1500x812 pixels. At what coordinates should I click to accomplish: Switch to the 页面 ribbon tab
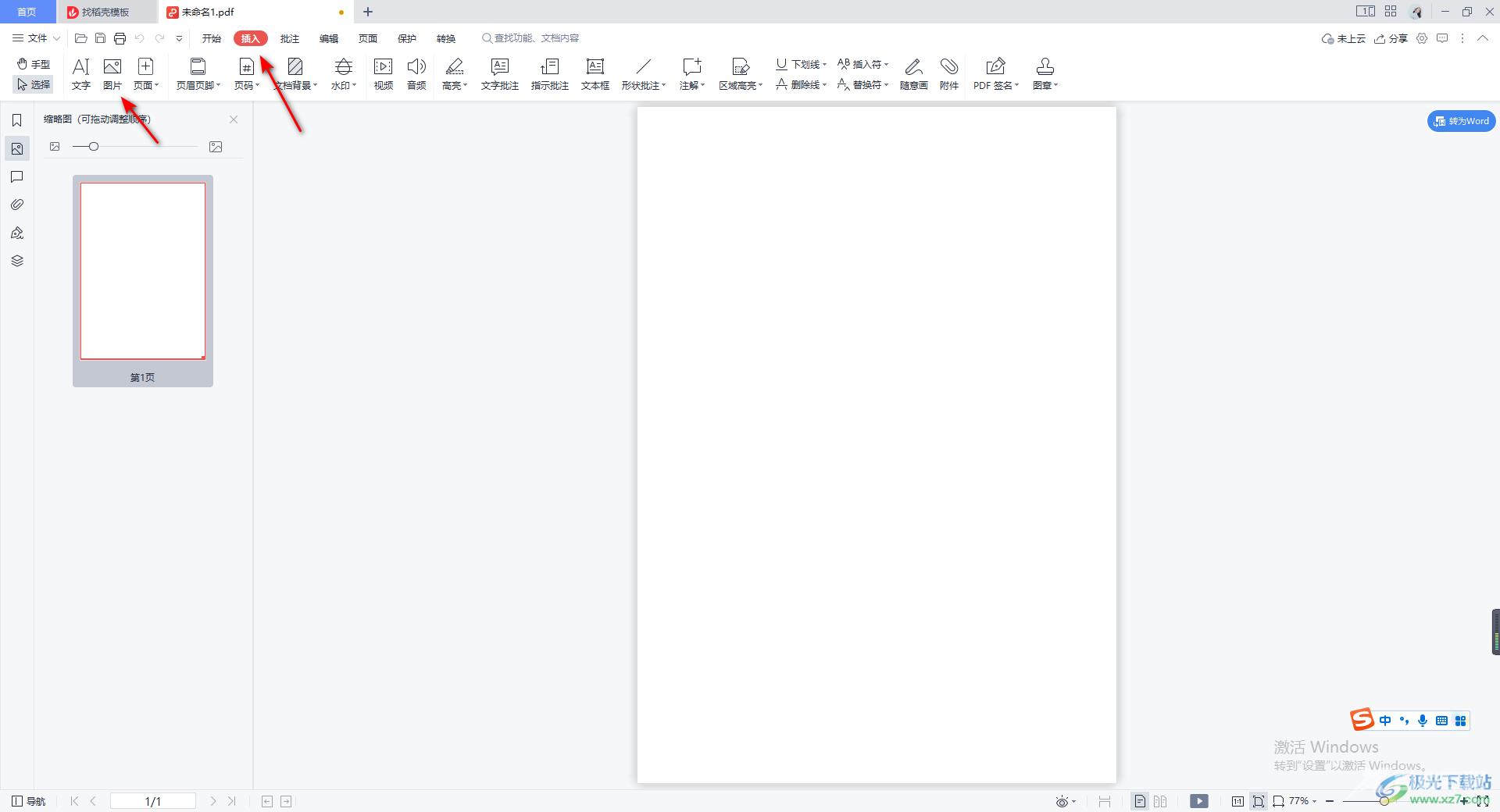[x=368, y=38]
